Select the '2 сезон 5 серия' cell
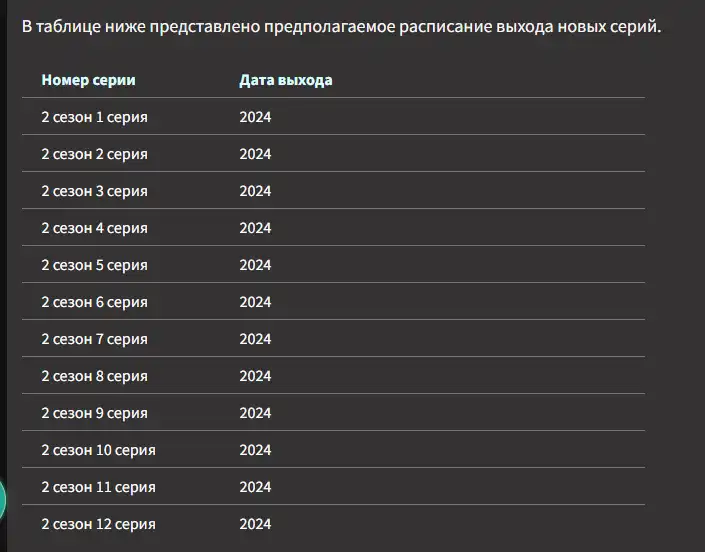705x552 pixels. [94, 265]
